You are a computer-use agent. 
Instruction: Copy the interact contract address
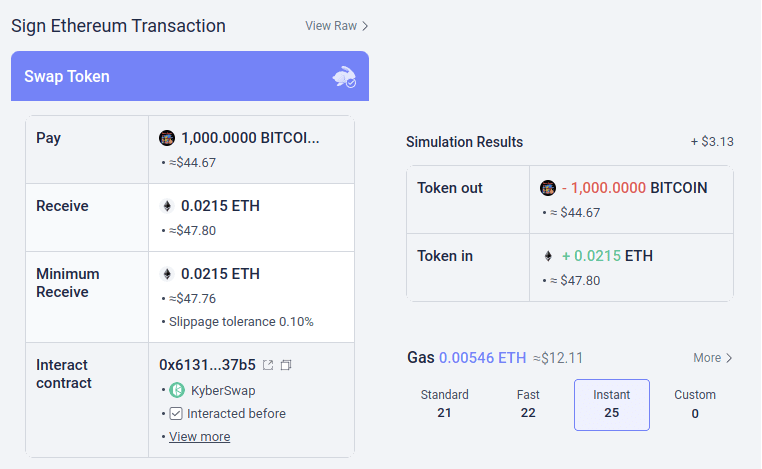(x=286, y=365)
